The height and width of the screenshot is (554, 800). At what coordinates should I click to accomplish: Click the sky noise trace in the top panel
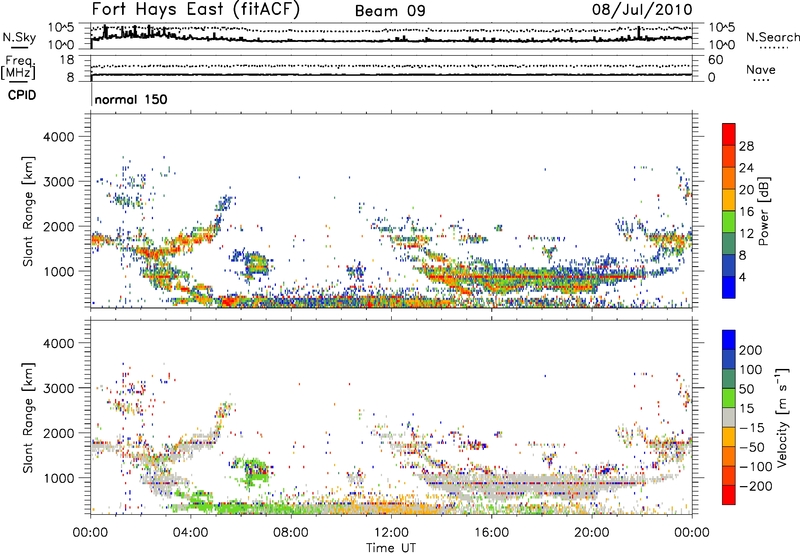click(391, 40)
